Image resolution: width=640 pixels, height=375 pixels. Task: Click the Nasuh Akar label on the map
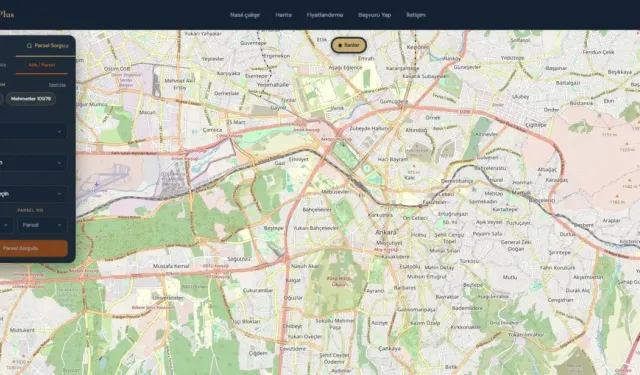click(x=305, y=266)
